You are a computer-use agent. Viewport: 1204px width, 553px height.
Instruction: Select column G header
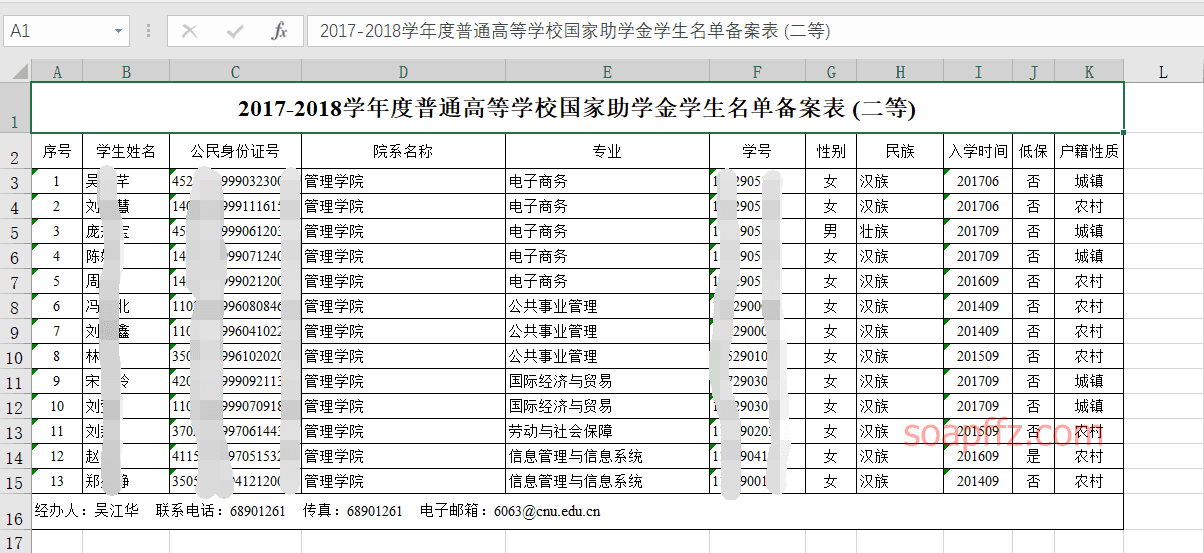pos(831,71)
